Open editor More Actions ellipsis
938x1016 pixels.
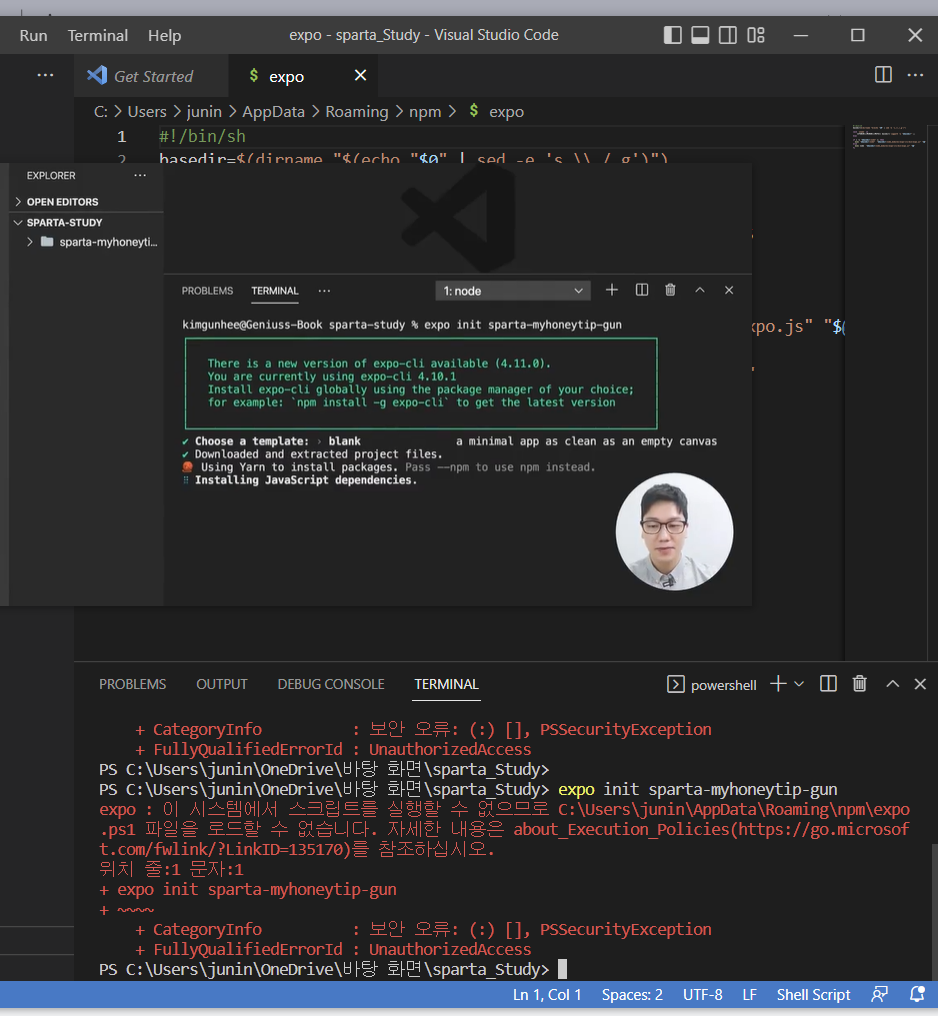pyautogui.click(x=915, y=75)
